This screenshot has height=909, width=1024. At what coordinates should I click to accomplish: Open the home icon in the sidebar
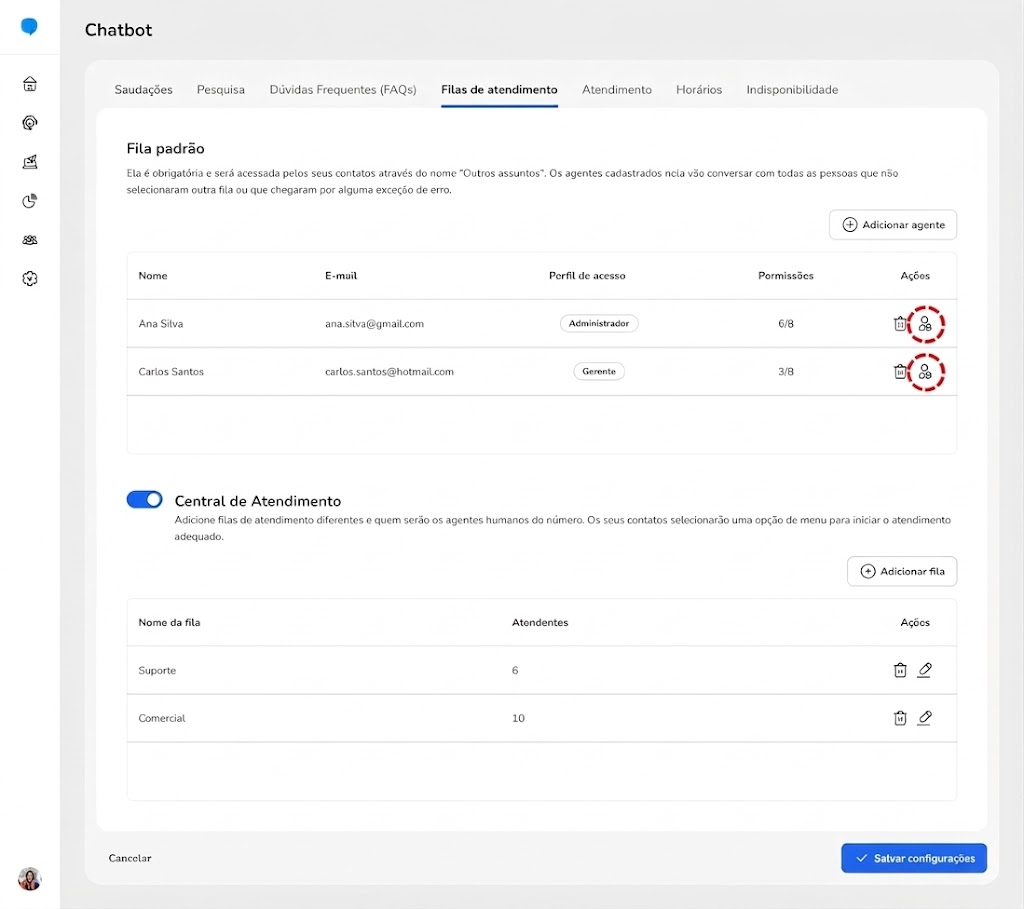[x=29, y=84]
